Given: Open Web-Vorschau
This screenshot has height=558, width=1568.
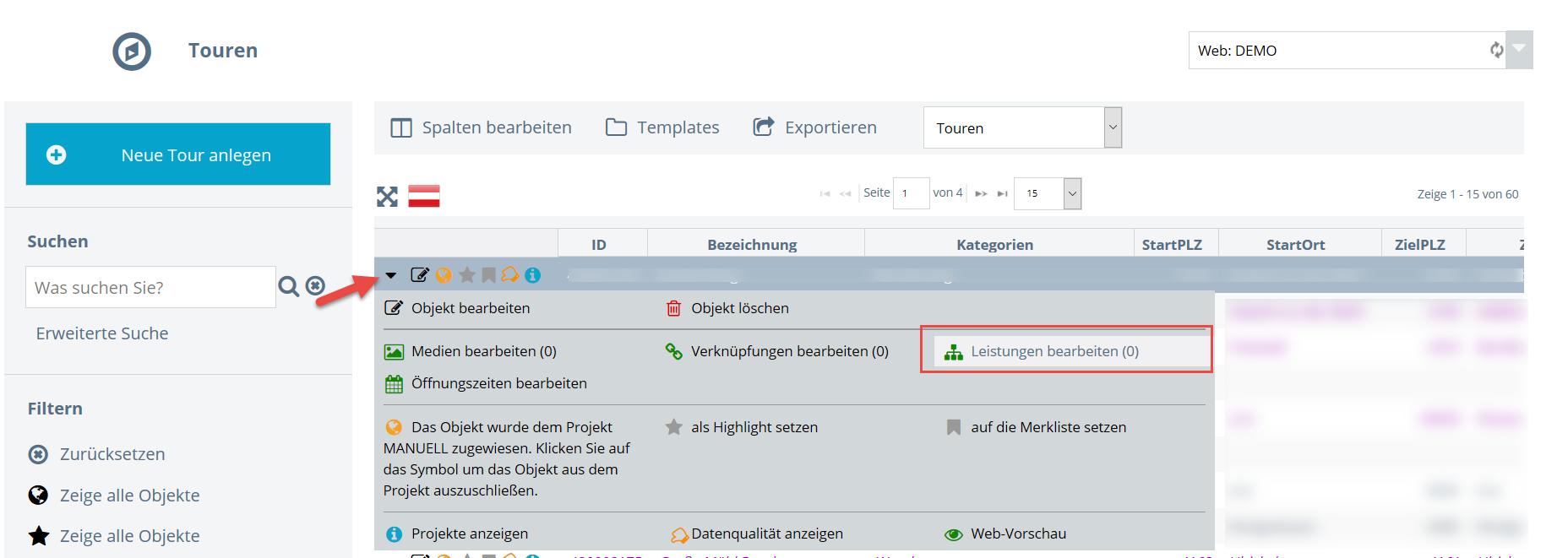Looking at the screenshot, I should coord(1005,534).
